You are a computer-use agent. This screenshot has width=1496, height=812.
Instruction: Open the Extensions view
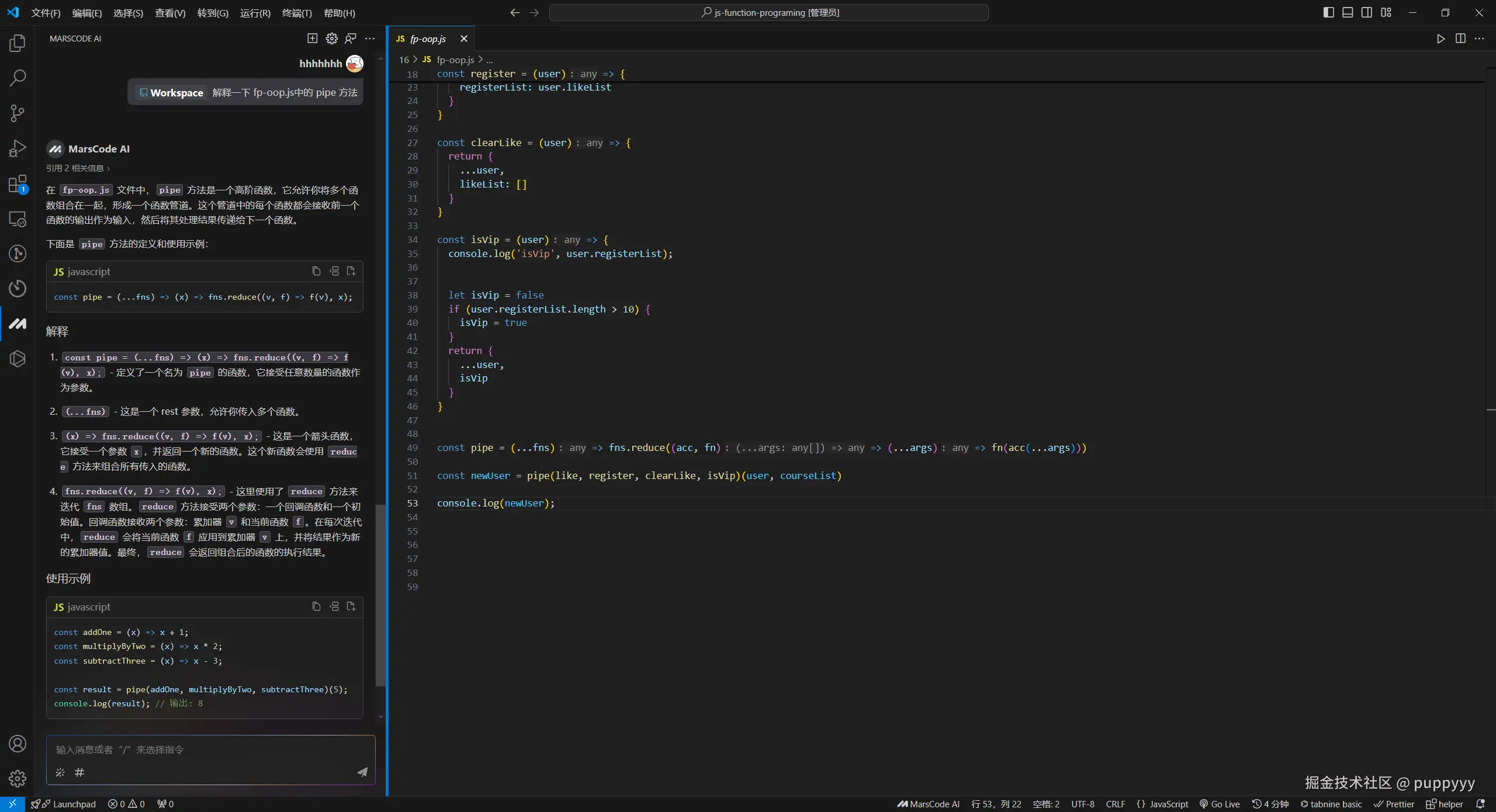pyautogui.click(x=18, y=184)
